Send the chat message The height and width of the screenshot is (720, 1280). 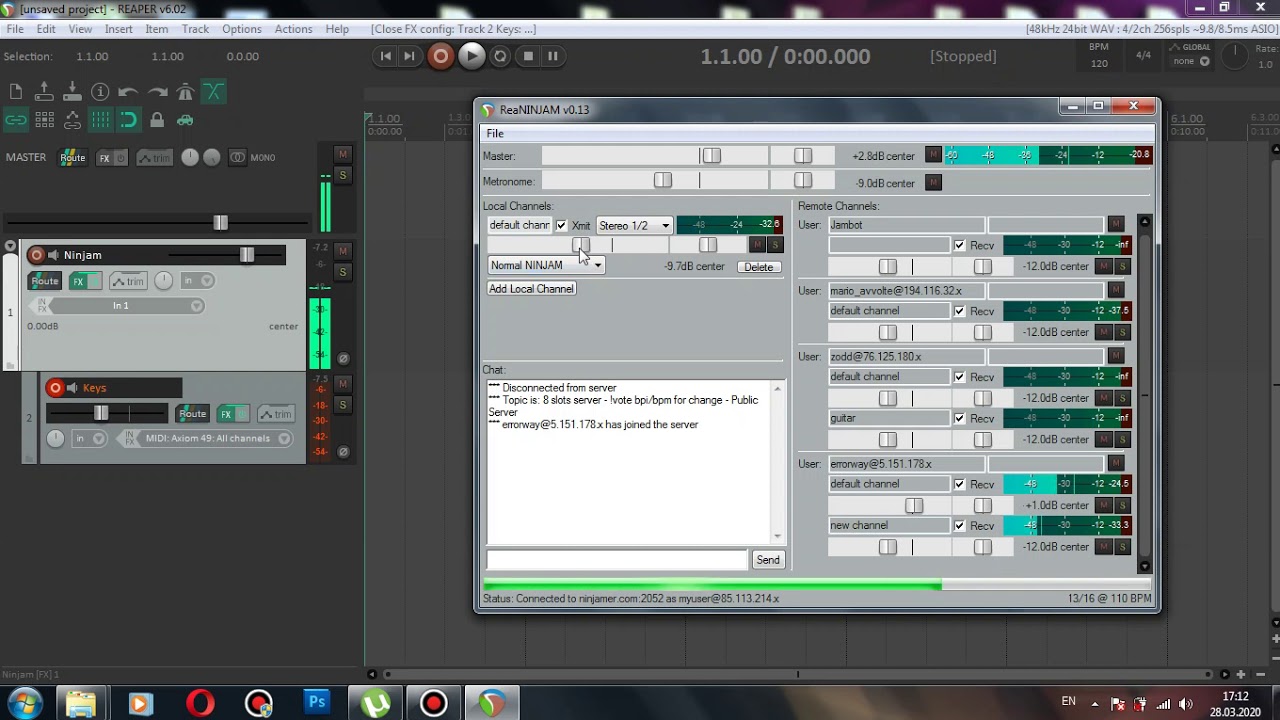[768, 560]
